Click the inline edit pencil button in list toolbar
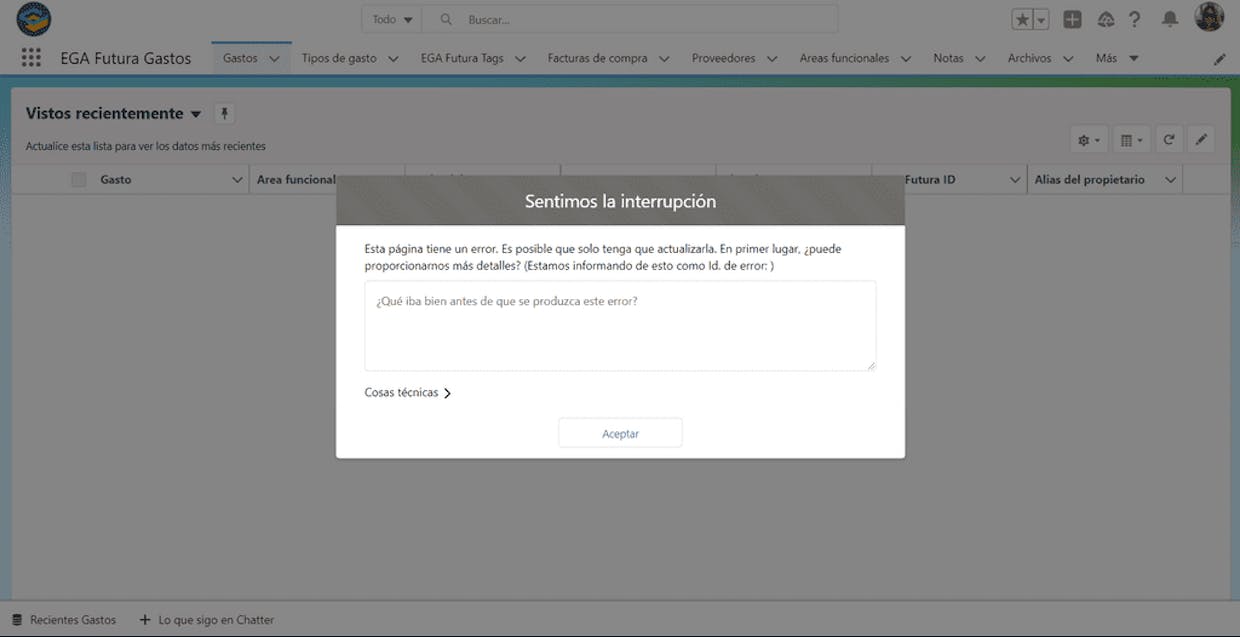 (x=1201, y=140)
